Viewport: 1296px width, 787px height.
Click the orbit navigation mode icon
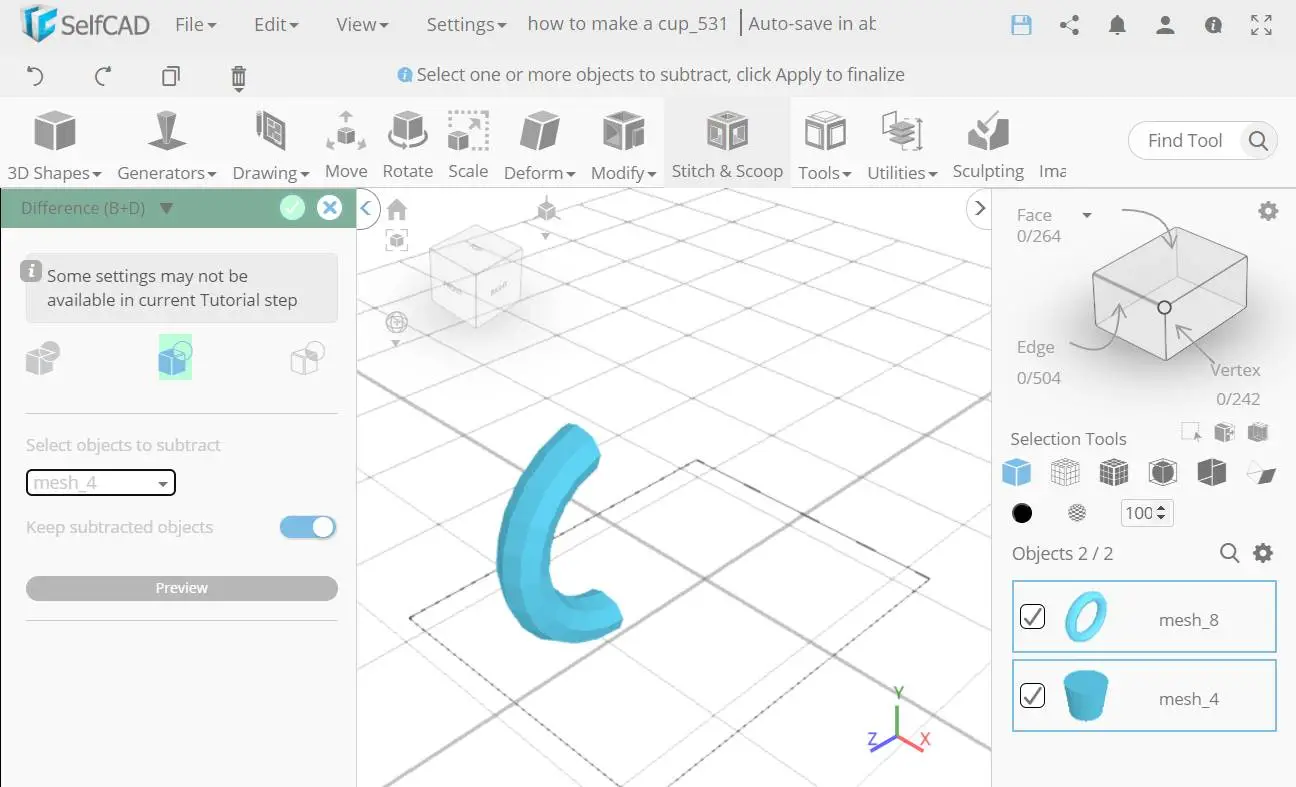pos(396,322)
